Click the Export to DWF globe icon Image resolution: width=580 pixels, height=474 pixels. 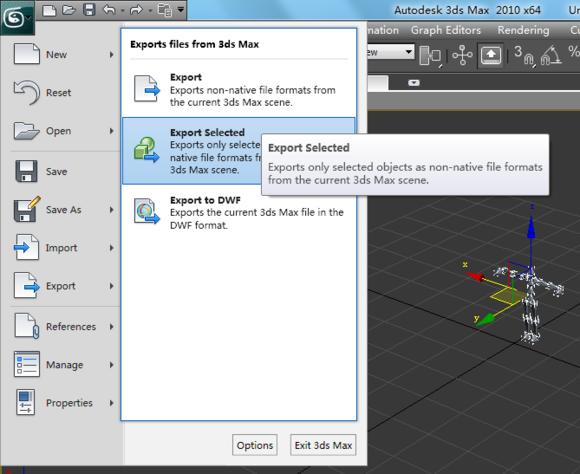[147, 211]
